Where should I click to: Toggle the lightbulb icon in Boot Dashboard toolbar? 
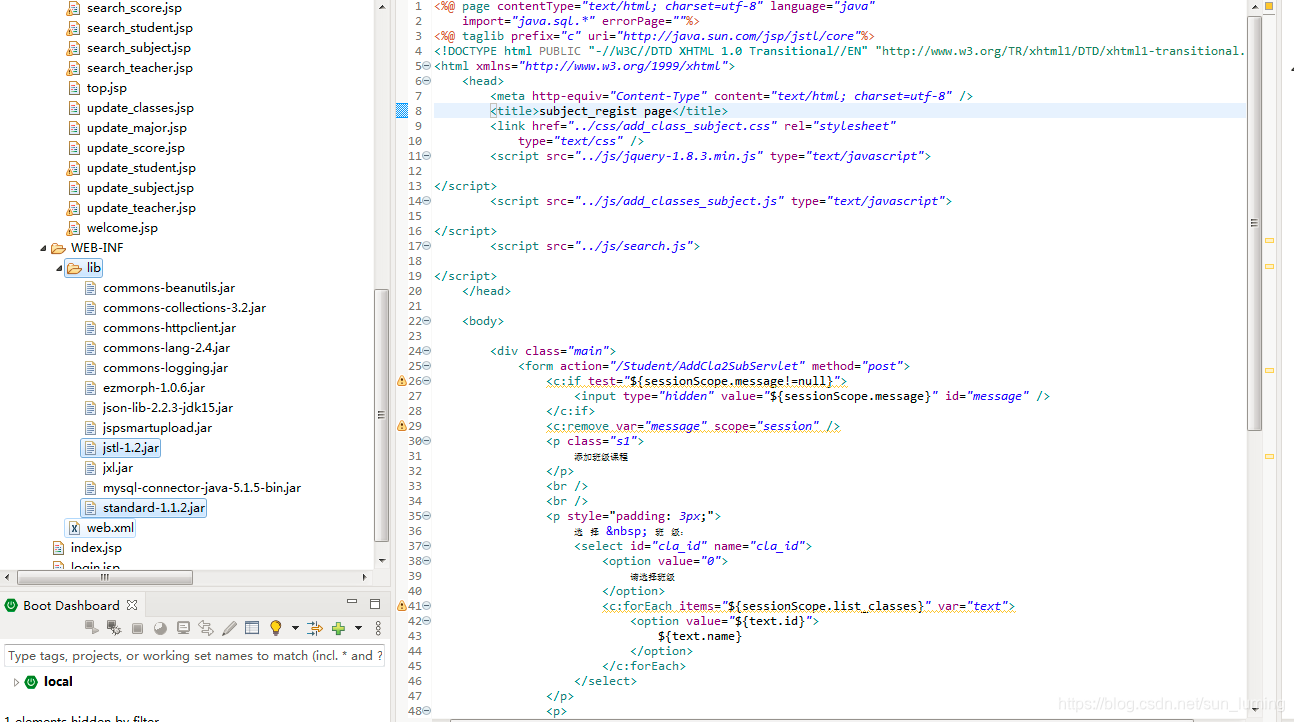pos(276,627)
